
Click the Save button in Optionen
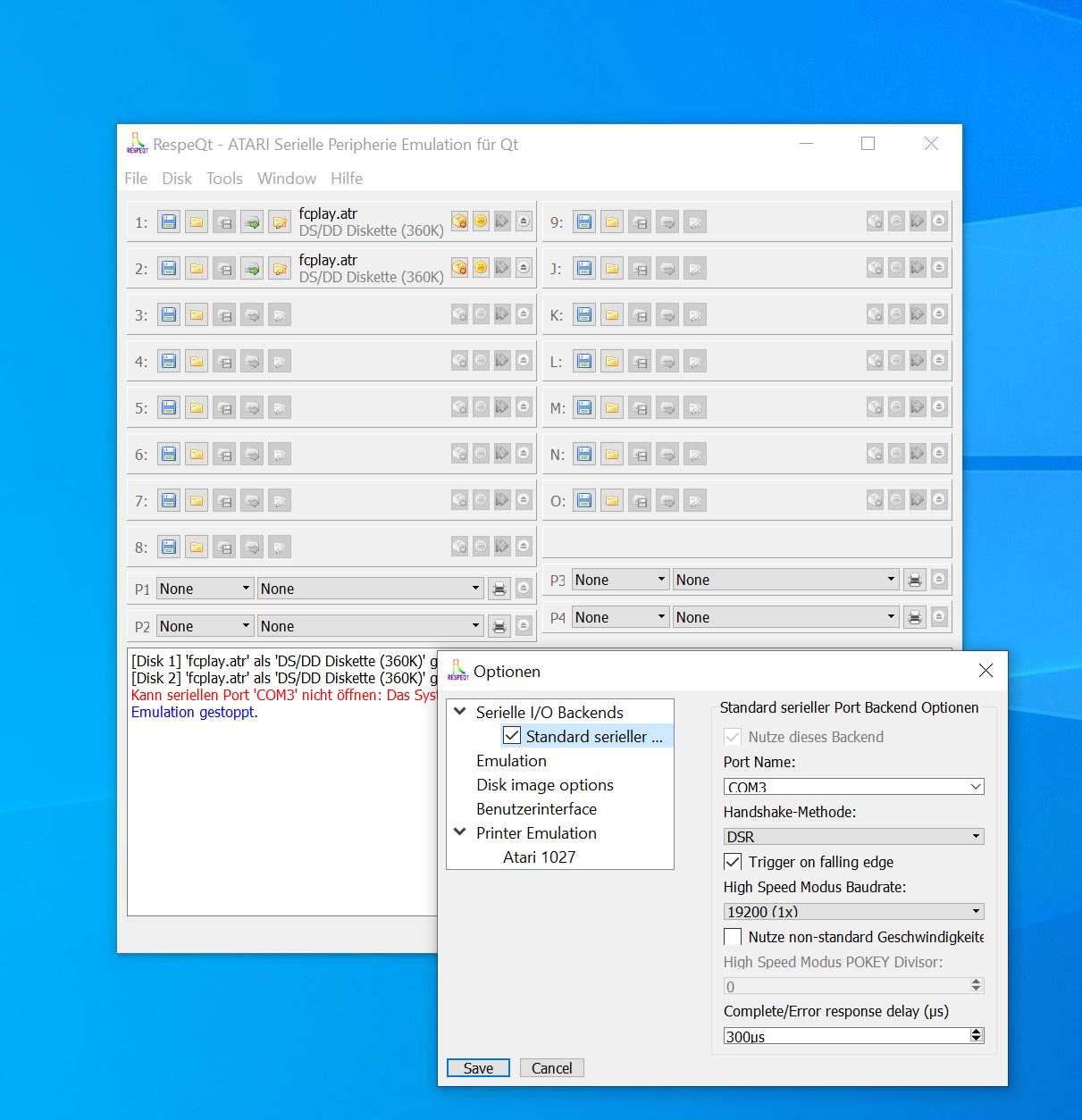point(478,1068)
